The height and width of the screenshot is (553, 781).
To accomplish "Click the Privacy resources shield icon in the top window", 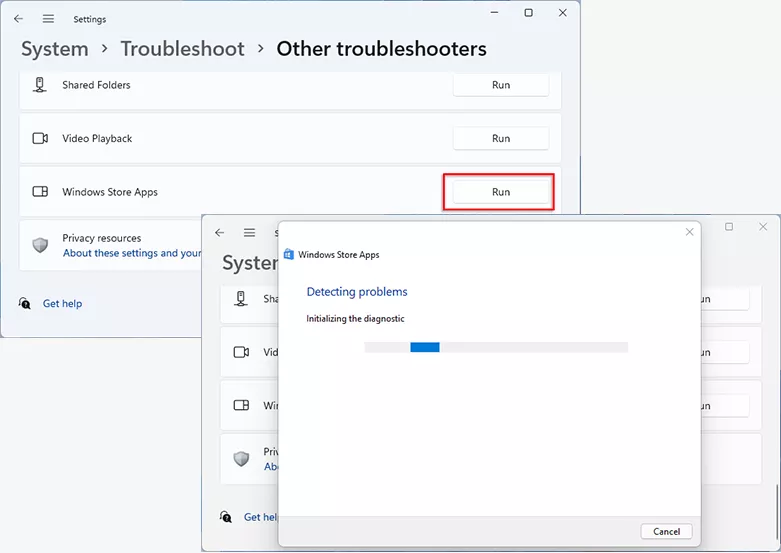I will 40,245.
